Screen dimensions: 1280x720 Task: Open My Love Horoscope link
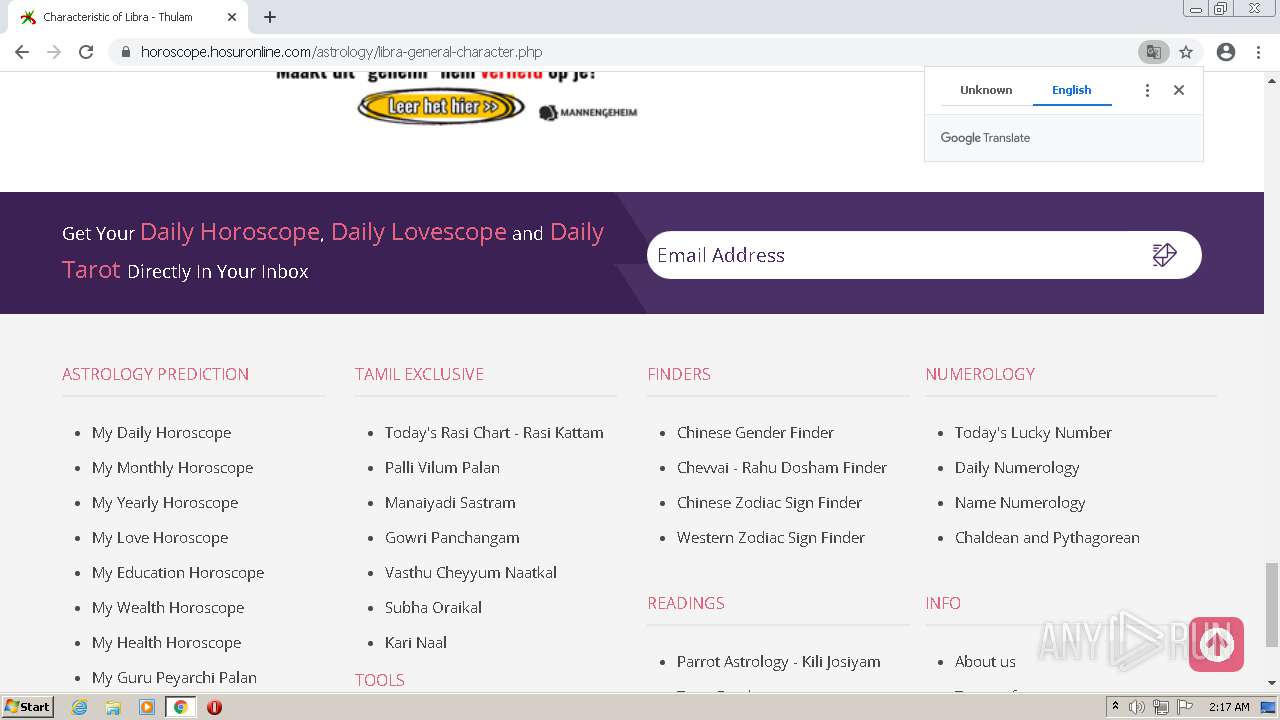pos(160,538)
